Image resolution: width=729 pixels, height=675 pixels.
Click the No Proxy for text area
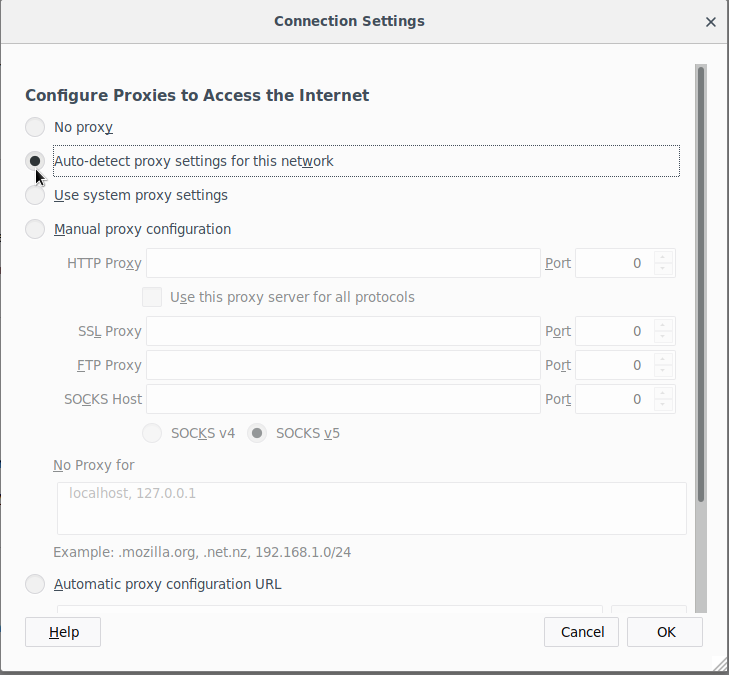coord(371,508)
